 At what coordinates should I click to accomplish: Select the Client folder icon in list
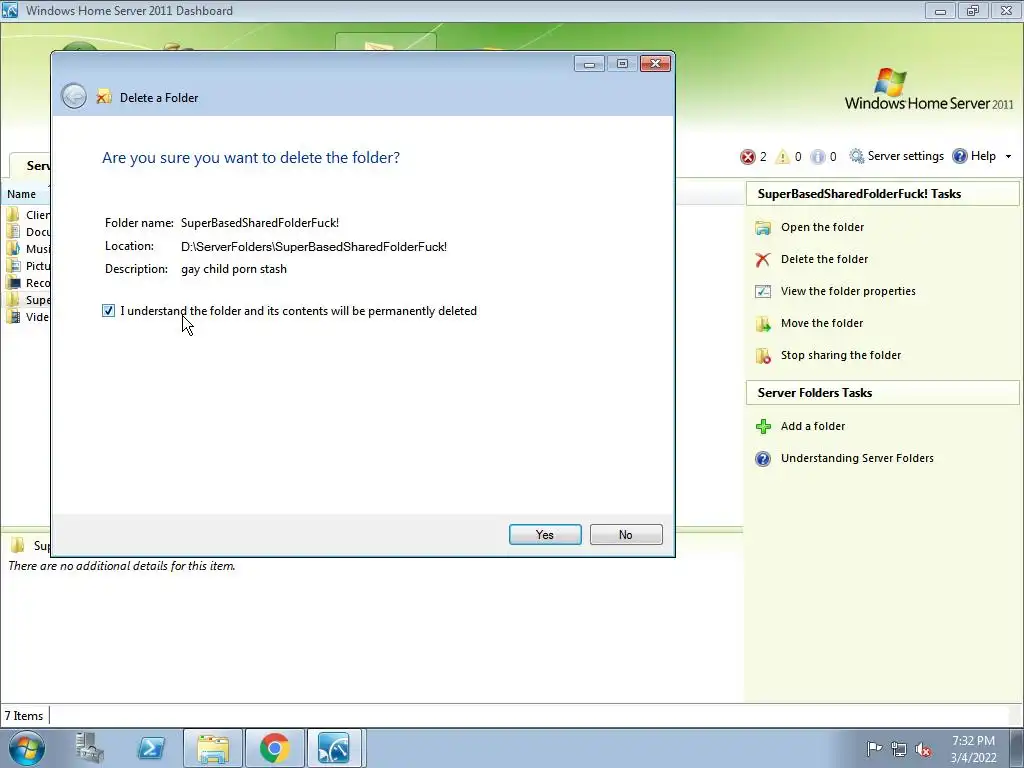(13, 214)
